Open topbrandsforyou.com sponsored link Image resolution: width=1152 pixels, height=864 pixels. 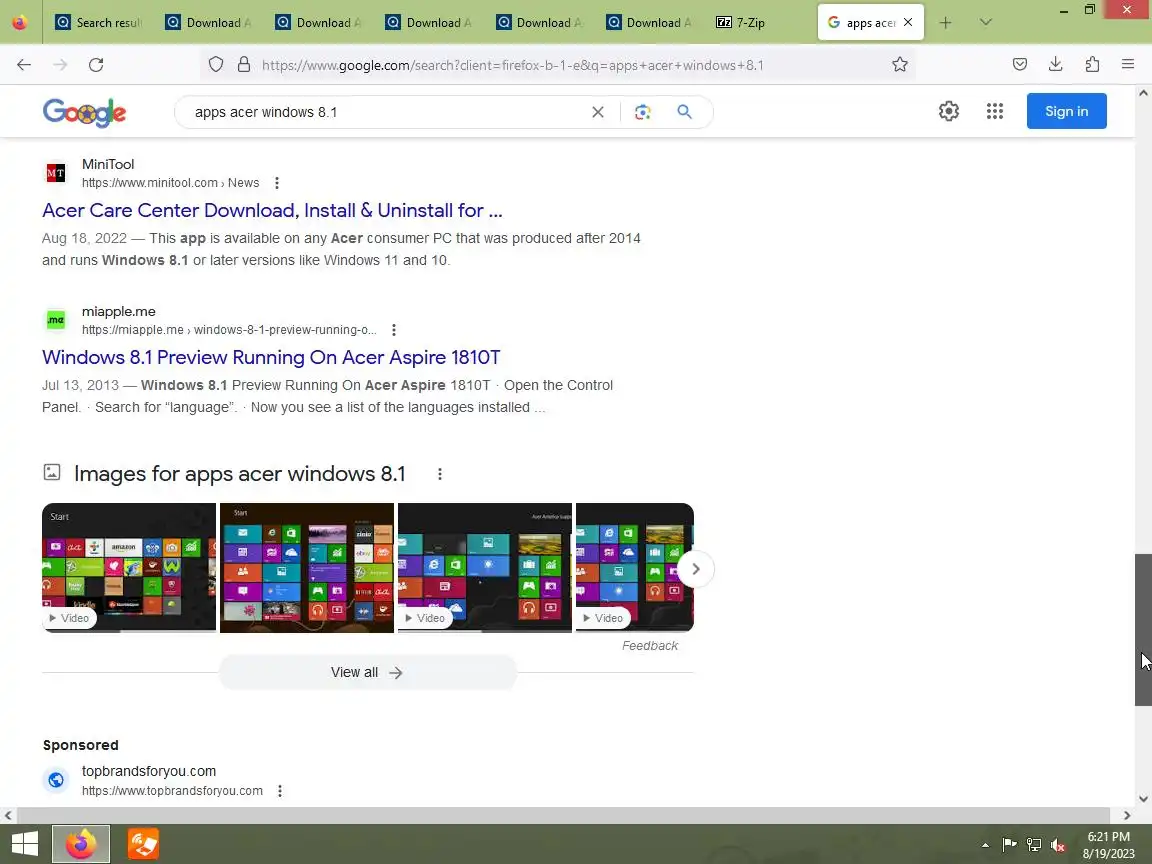pos(148,771)
